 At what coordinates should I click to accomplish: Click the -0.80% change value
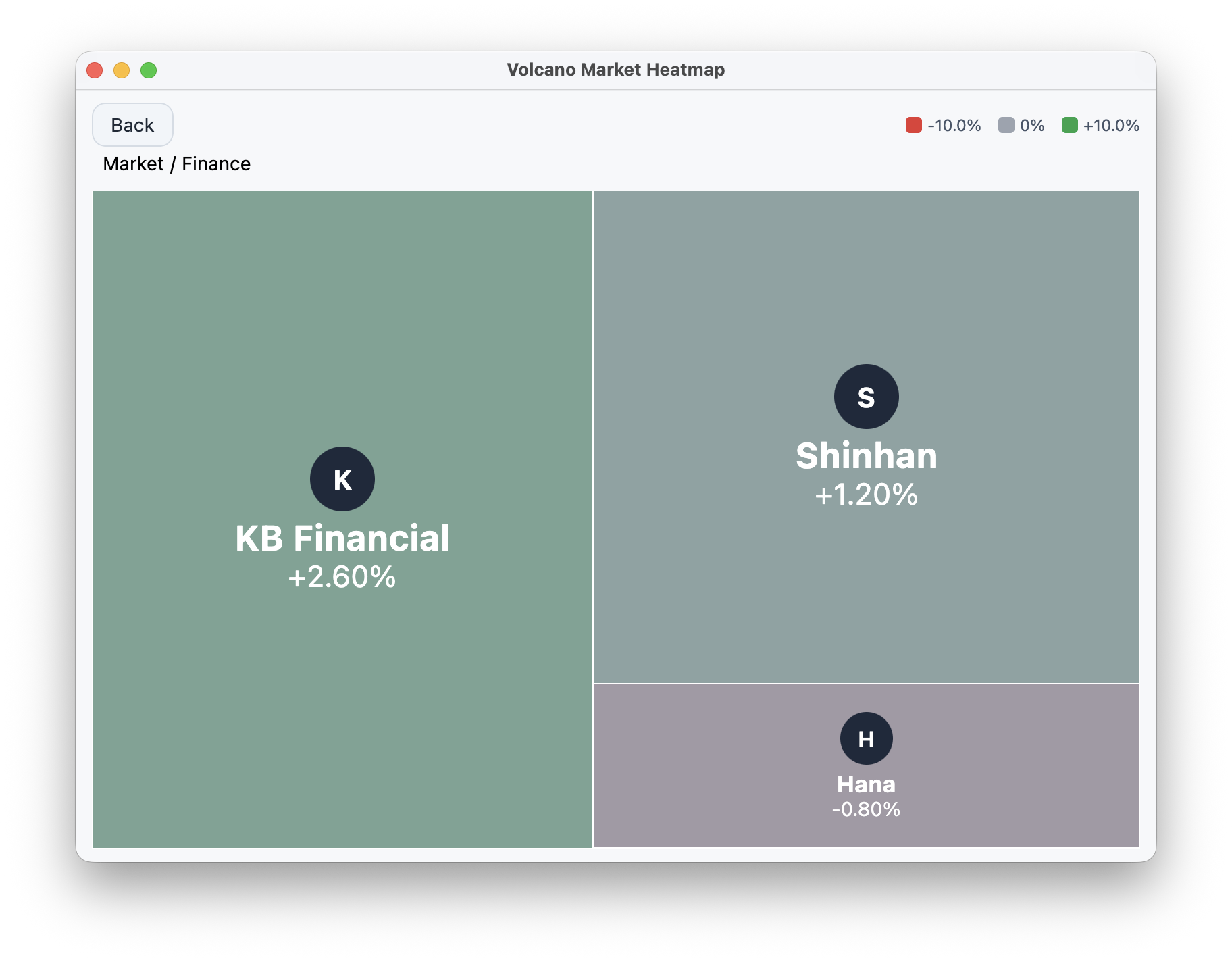tap(867, 809)
